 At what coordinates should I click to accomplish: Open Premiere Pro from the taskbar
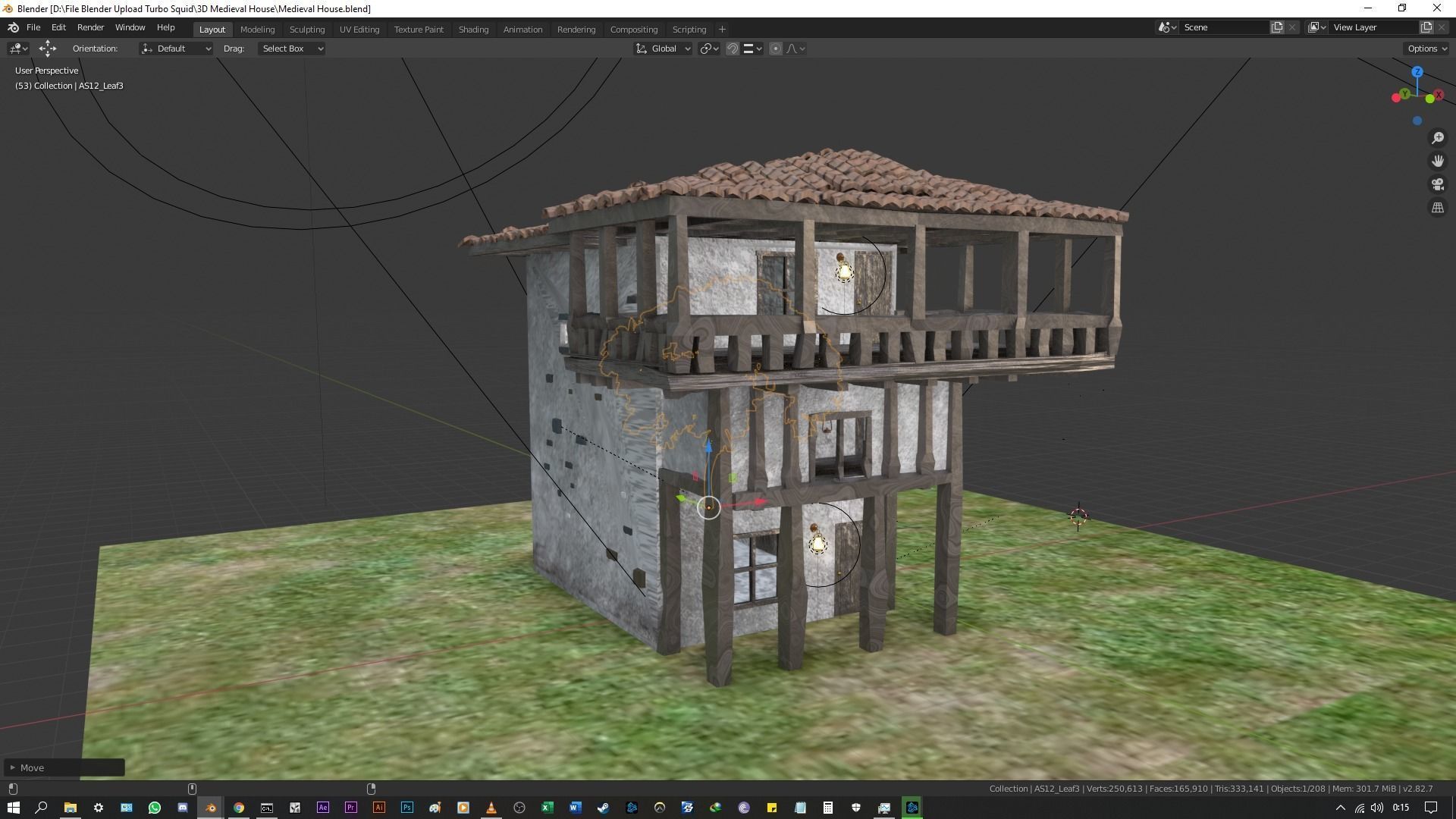point(351,808)
